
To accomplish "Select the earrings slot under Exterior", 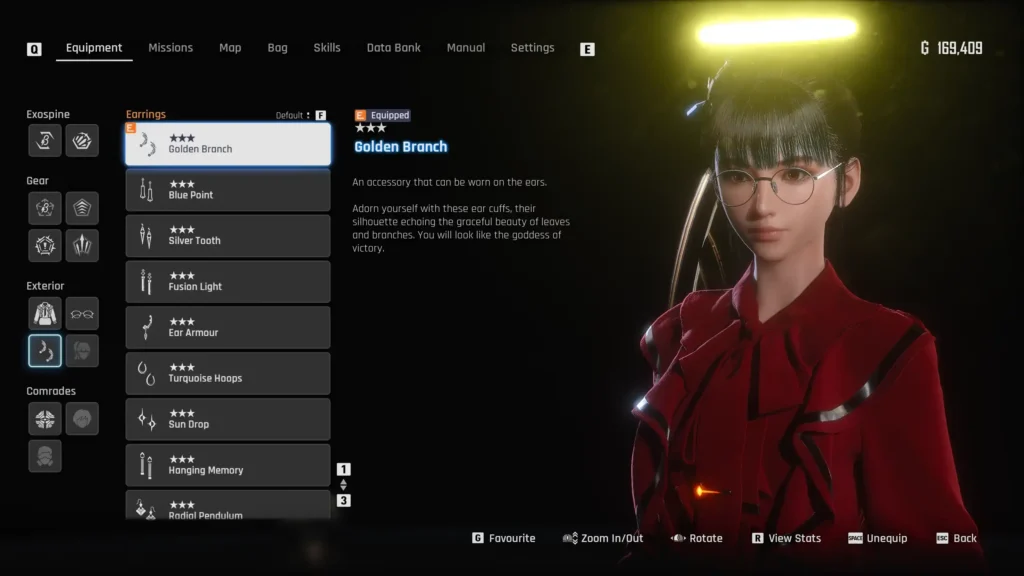I will [x=44, y=351].
